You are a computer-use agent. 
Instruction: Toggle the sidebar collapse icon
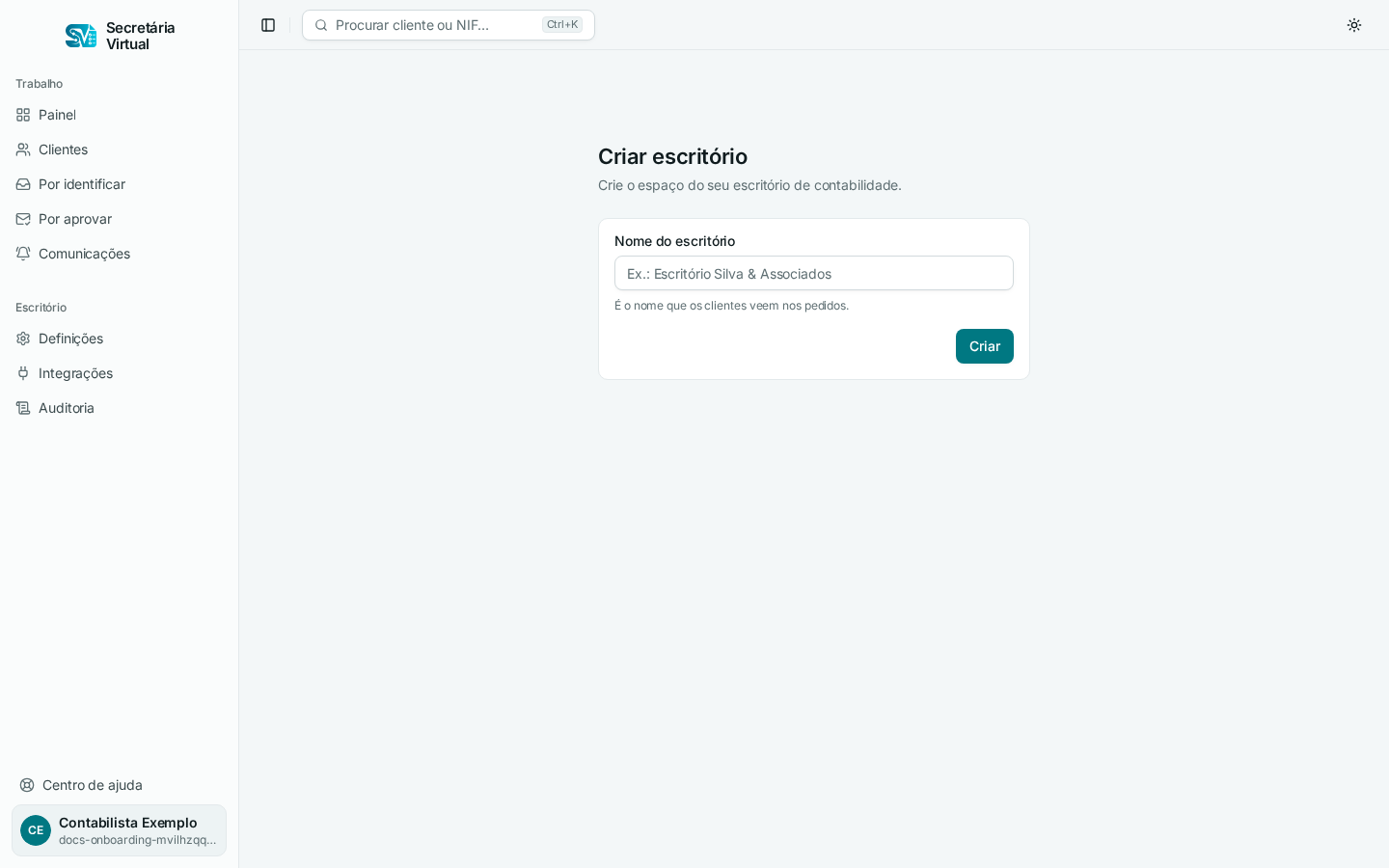268,25
